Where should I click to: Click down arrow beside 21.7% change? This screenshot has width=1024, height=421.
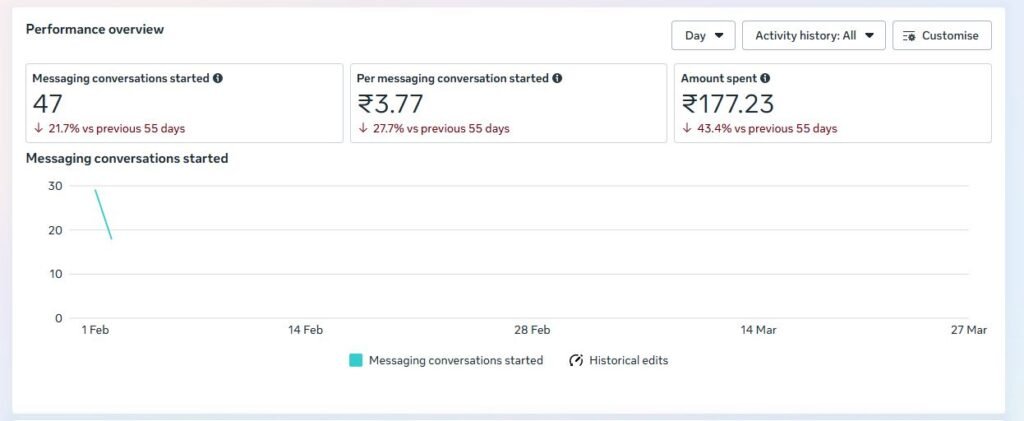[x=38, y=129]
